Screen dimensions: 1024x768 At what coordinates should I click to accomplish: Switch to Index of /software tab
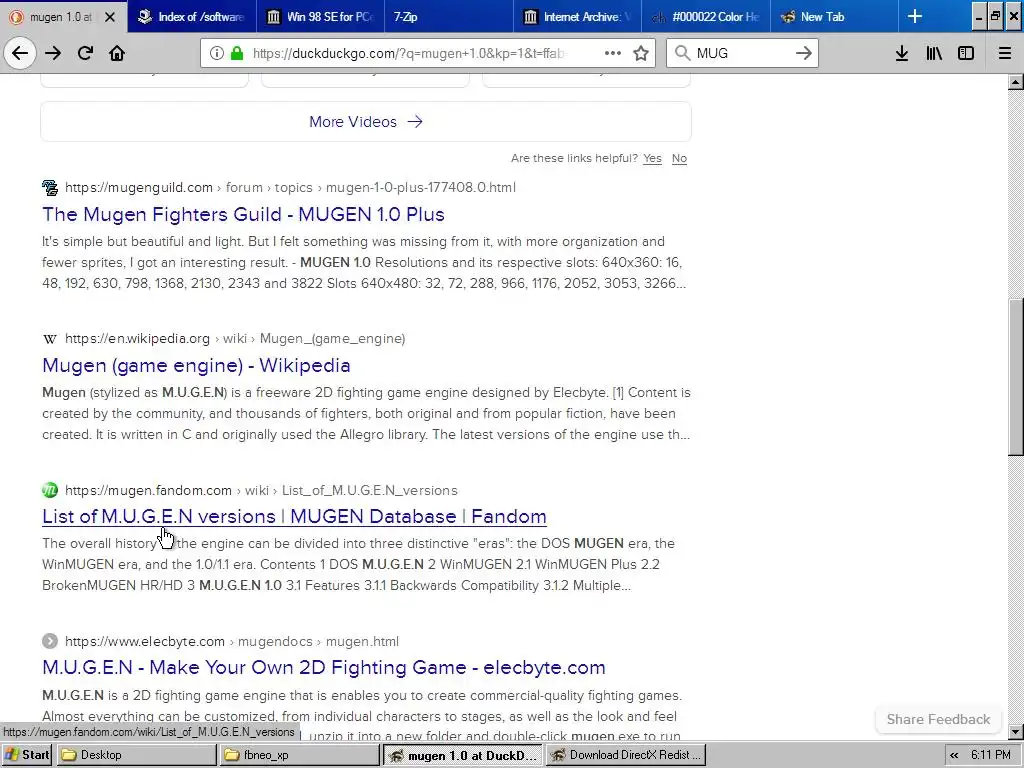pos(191,16)
